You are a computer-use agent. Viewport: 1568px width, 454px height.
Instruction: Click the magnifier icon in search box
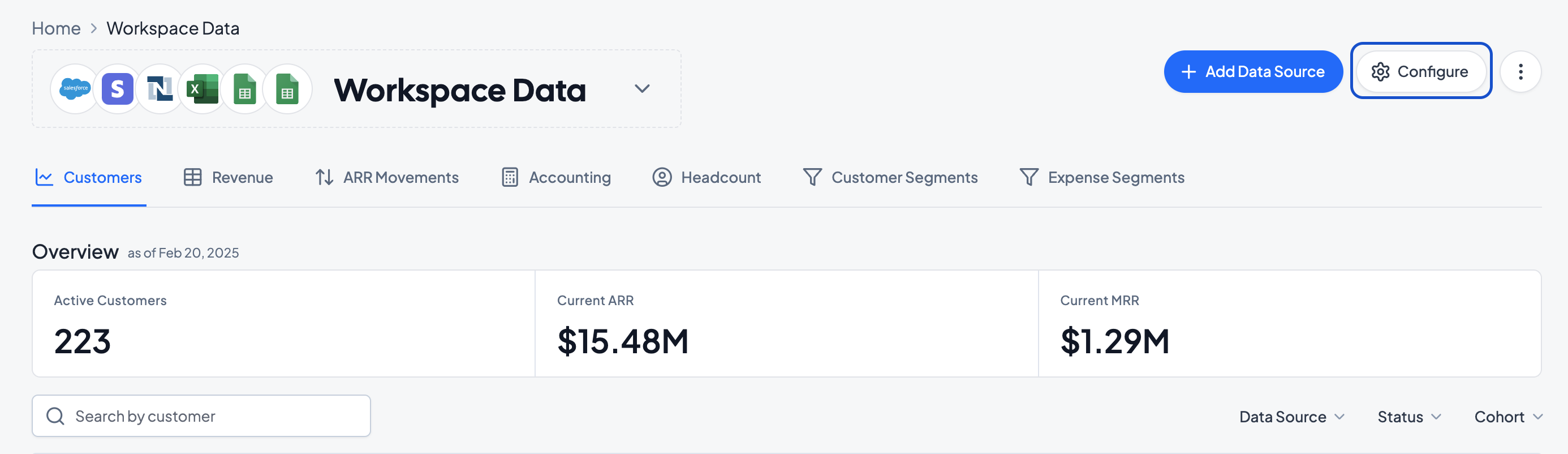[x=55, y=416]
